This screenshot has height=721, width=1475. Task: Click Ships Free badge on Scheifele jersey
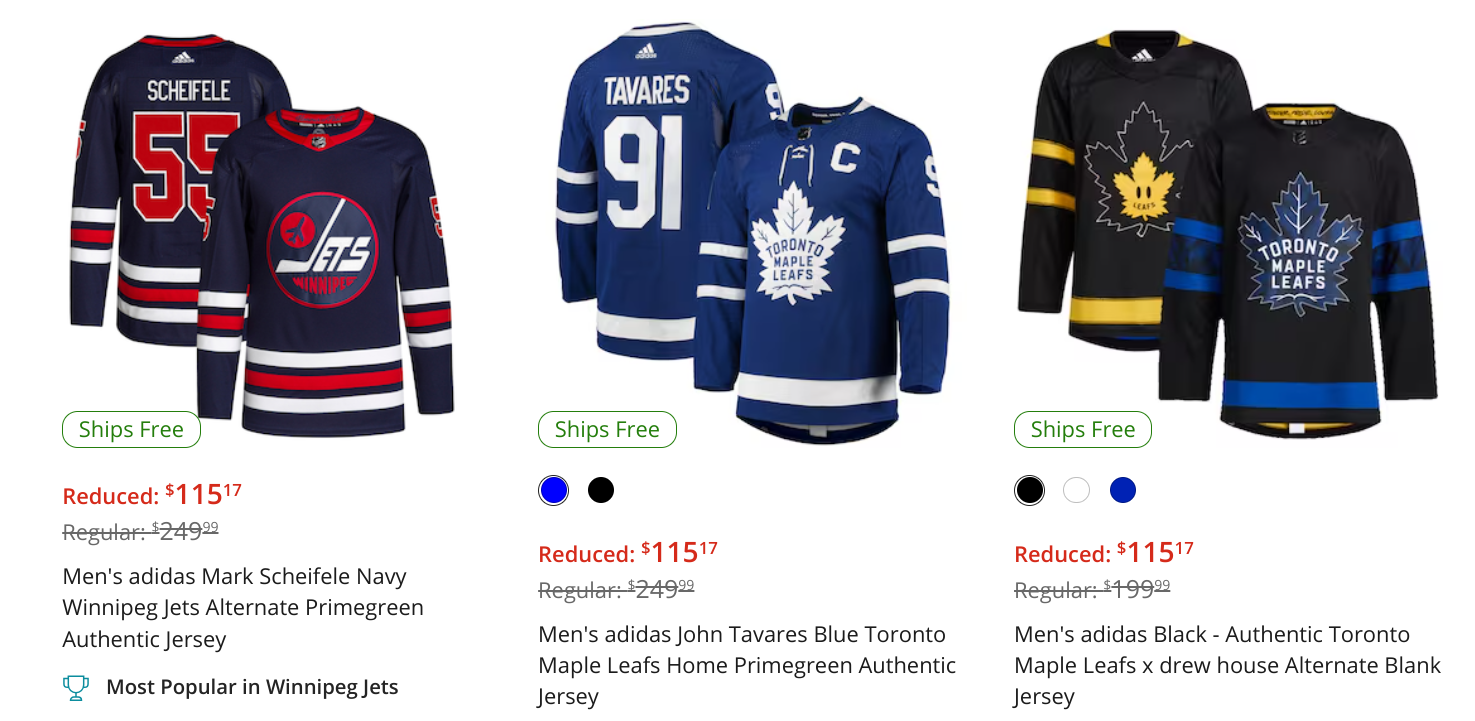click(131, 430)
